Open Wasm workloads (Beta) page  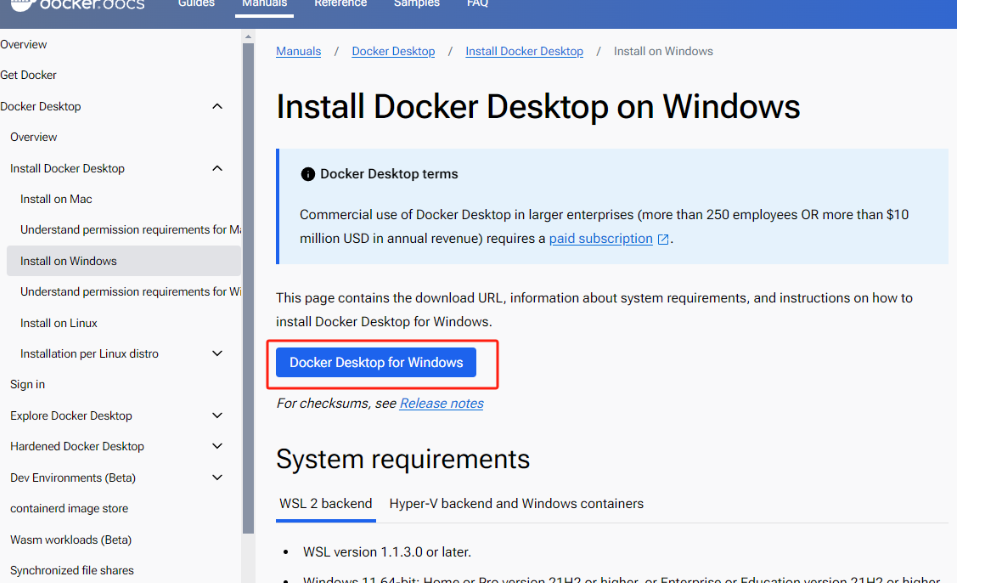(x=70, y=540)
